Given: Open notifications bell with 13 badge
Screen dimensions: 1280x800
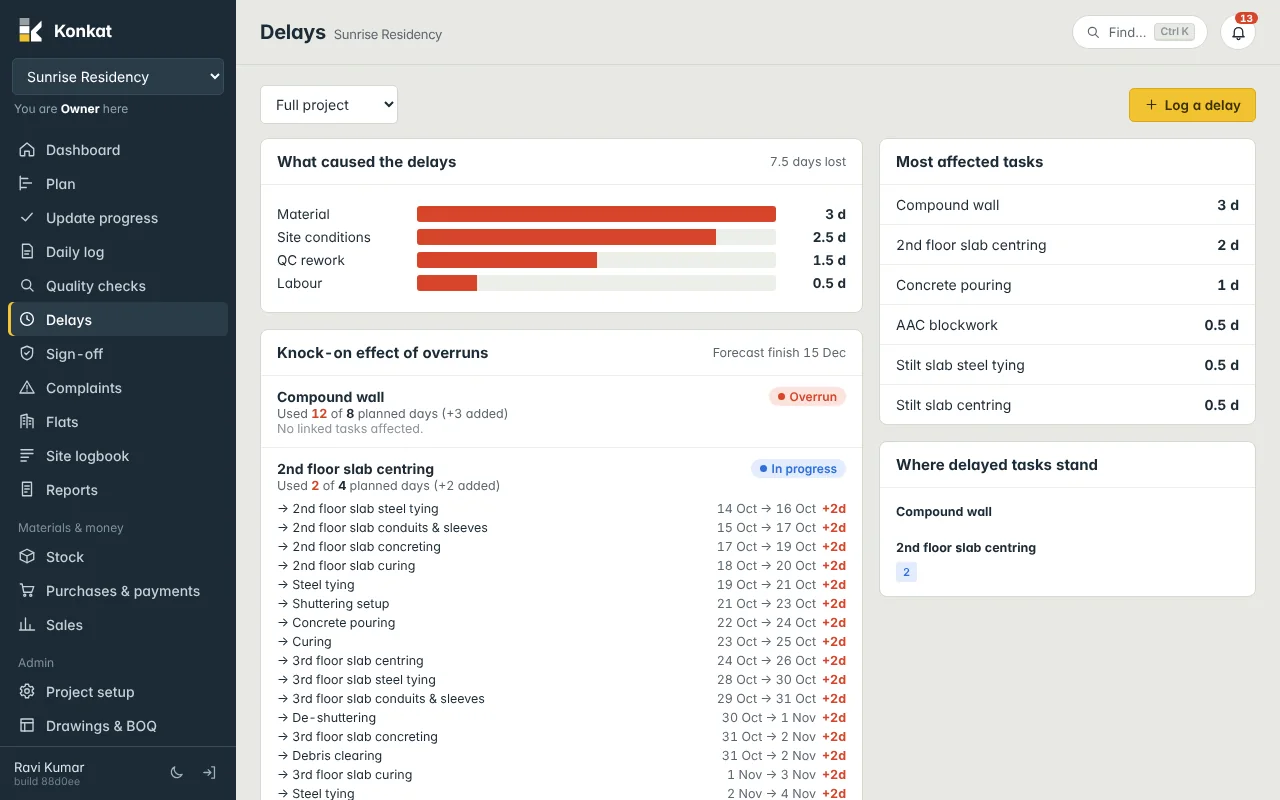Looking at the screenshot, I should 1238,32.
